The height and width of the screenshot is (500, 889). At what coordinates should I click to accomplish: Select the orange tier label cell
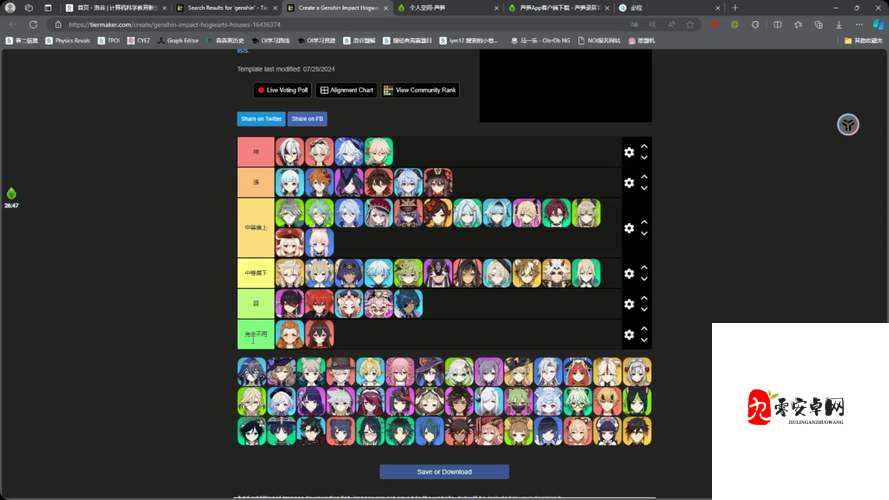(x=256, y=183)
